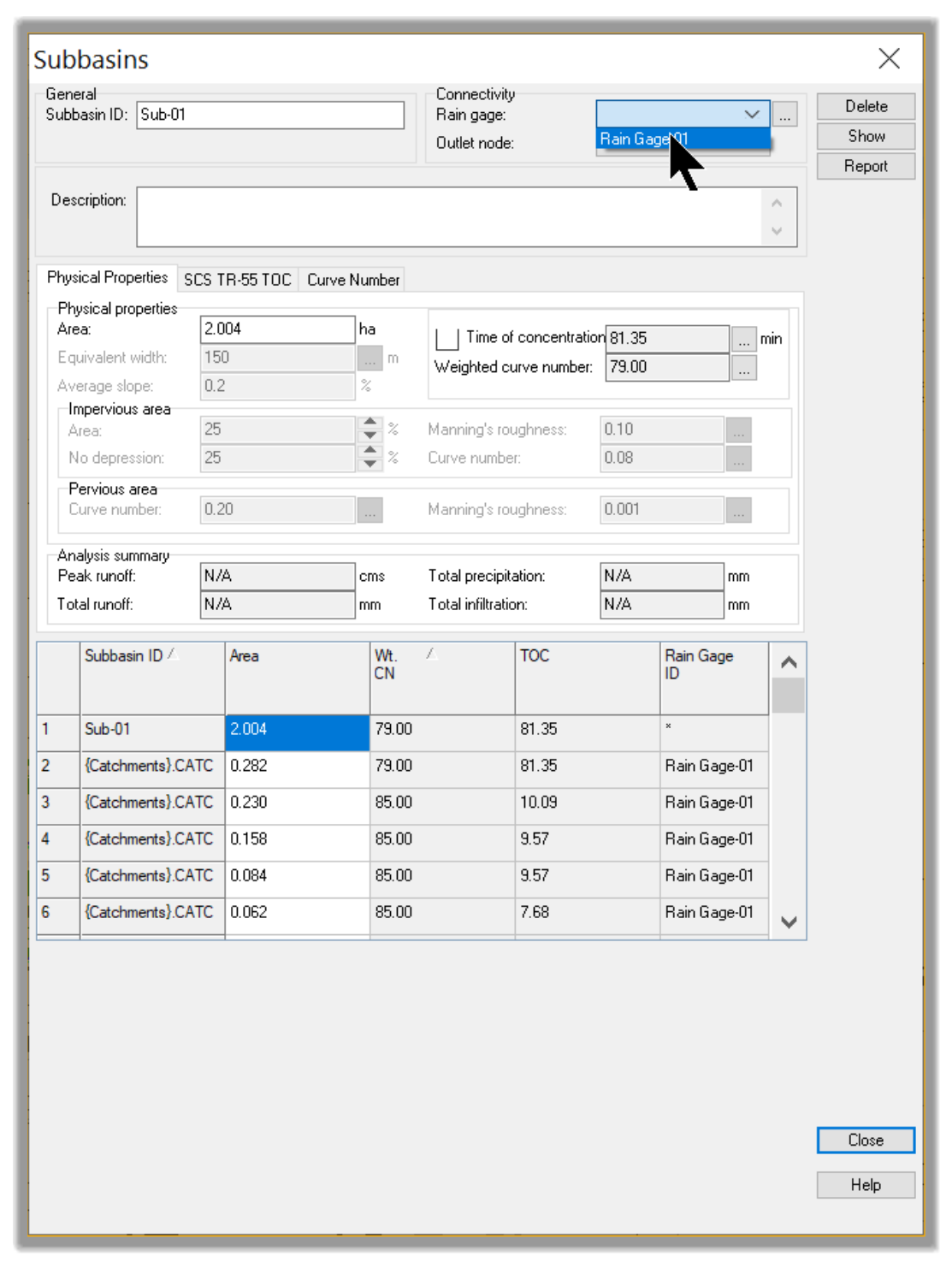Click the Show button
952x1268 pixels.
(x=866, y=136)
